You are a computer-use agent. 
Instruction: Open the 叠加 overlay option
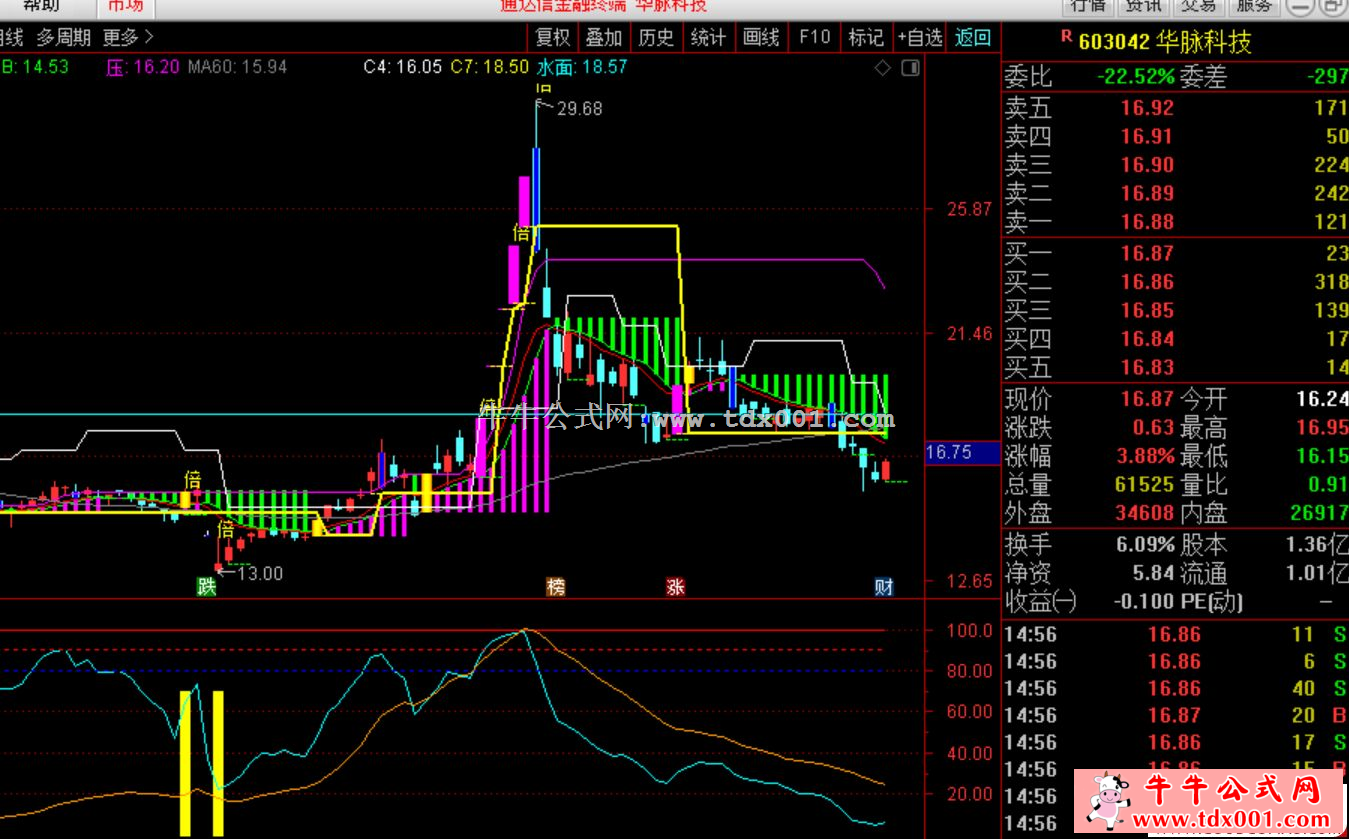tap(604, 38)
